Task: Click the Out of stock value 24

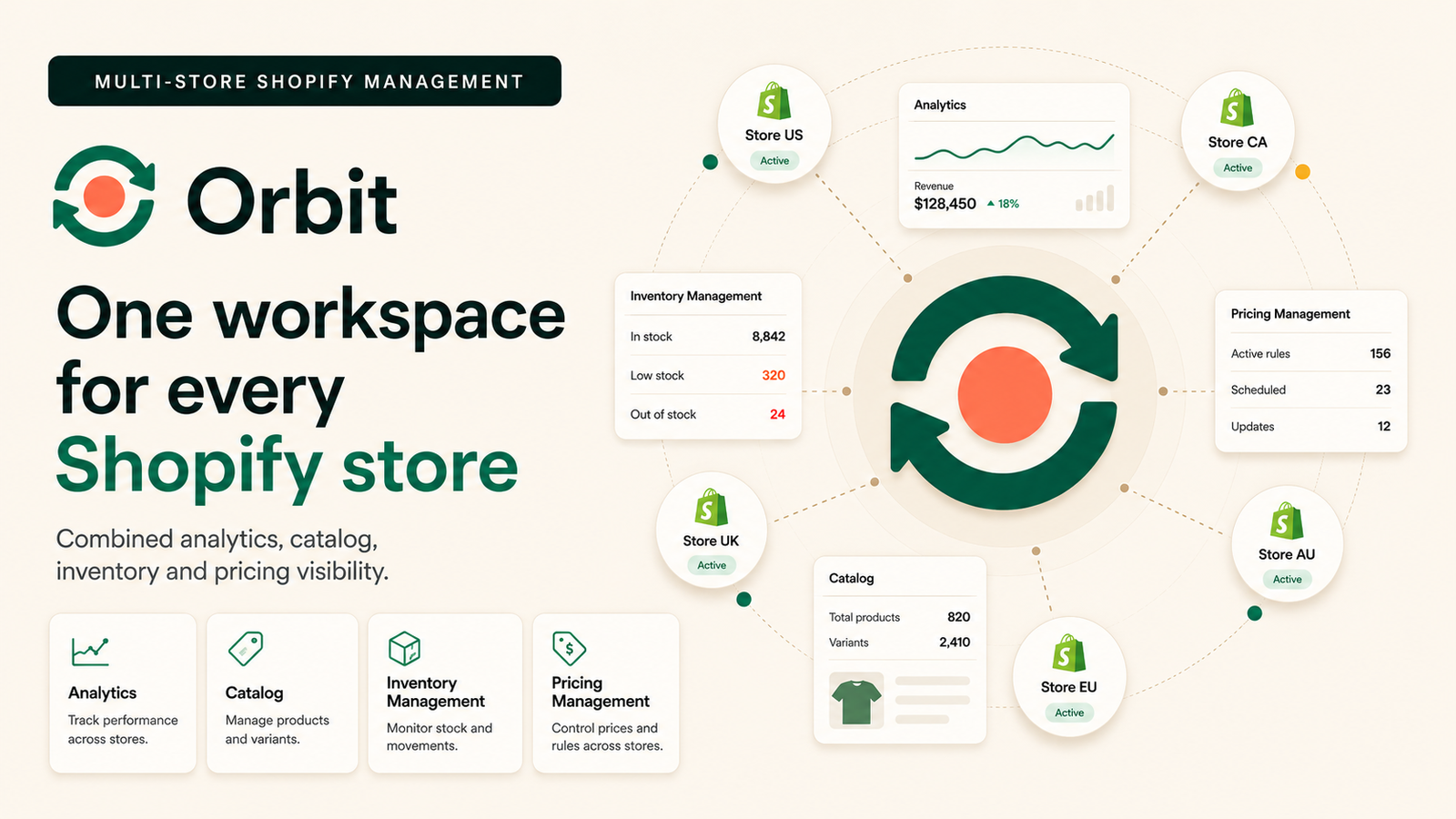Action: click(x=777, y=415)
